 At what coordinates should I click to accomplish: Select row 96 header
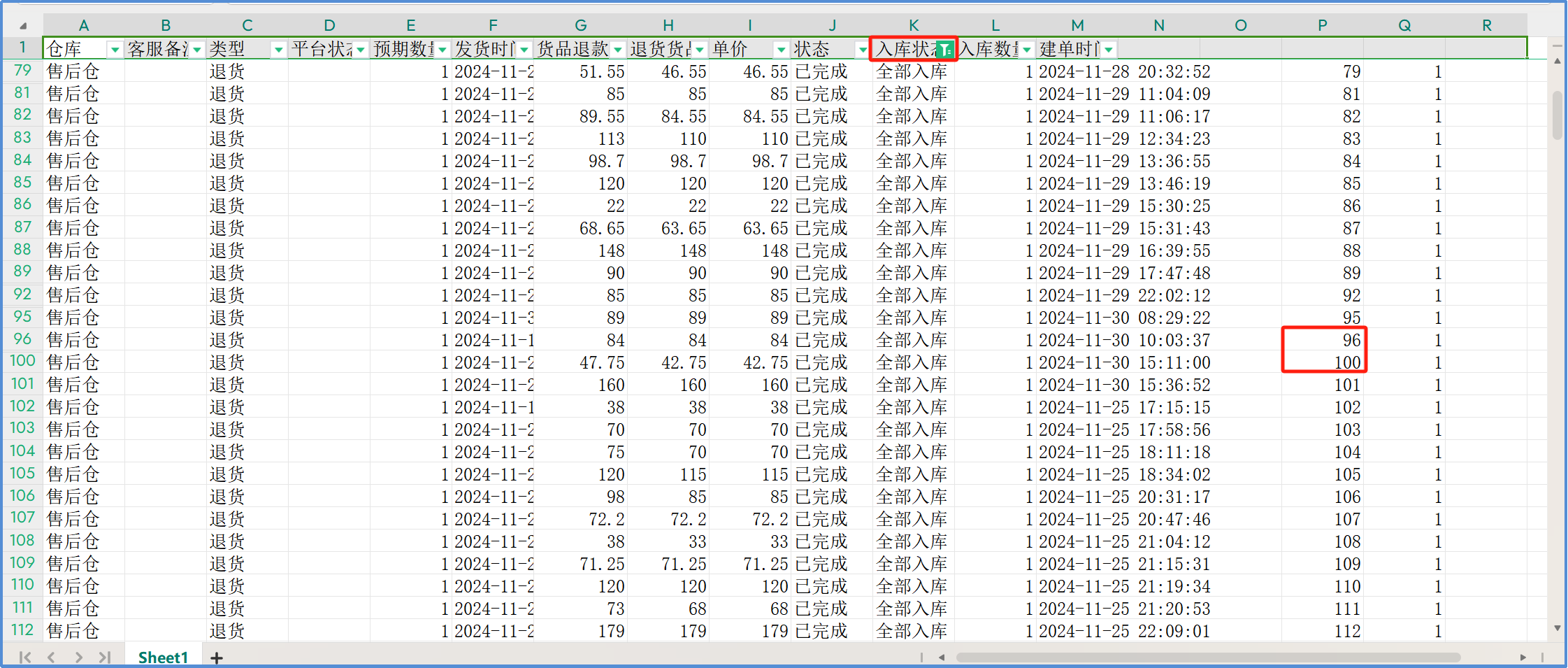22,339
